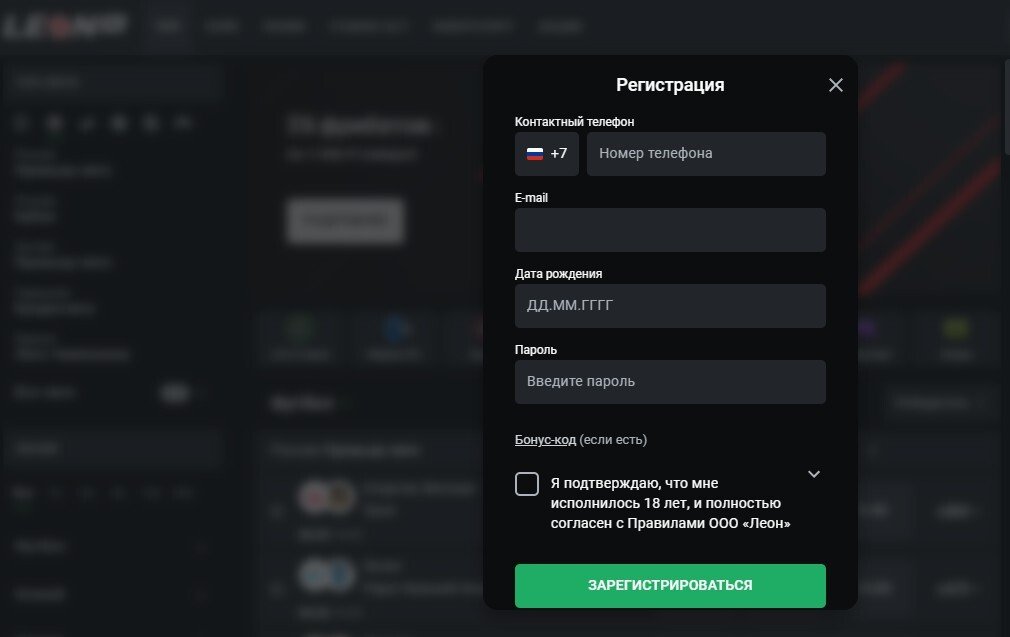Click the Russian flag icon
This screenshot has height=637, width=1010.
coord(535,154)
